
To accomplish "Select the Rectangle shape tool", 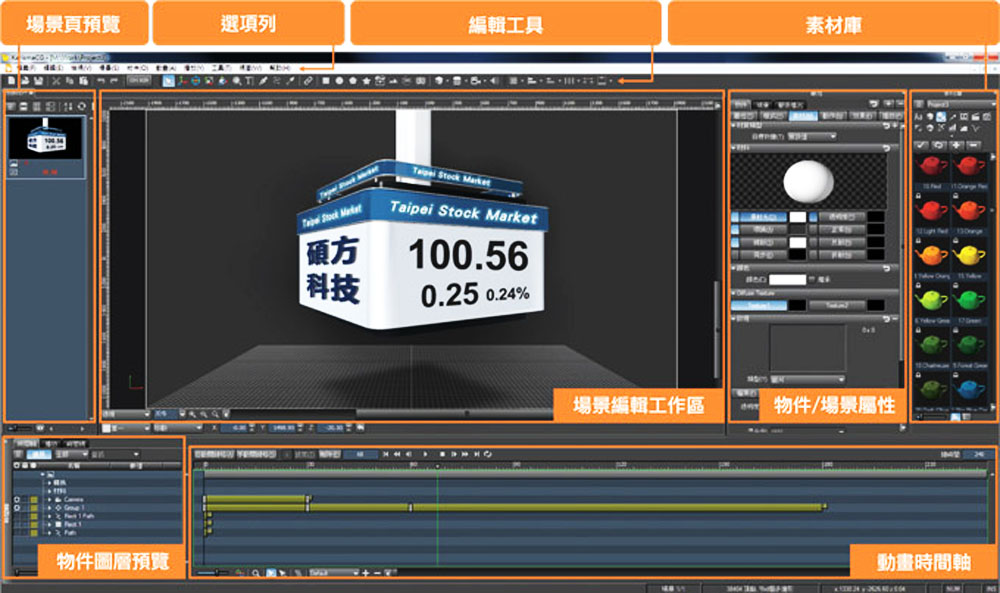I will pyautogui.click(x=326, y=81).
